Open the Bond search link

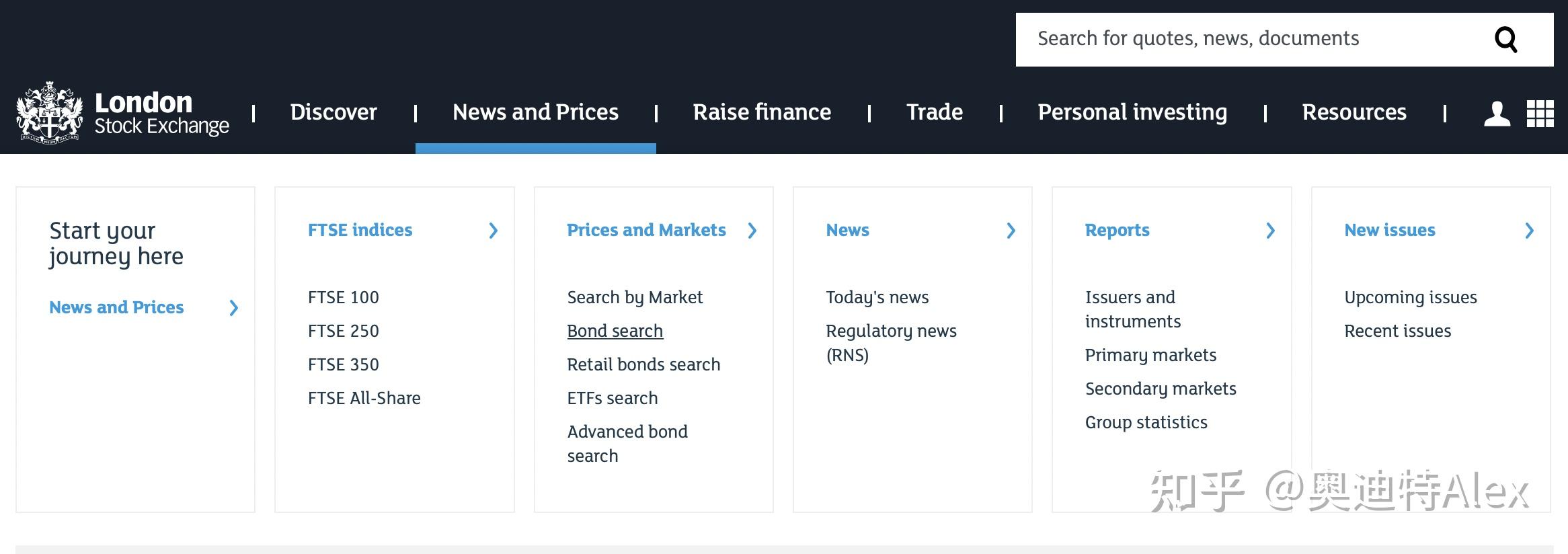coord(615,331)
